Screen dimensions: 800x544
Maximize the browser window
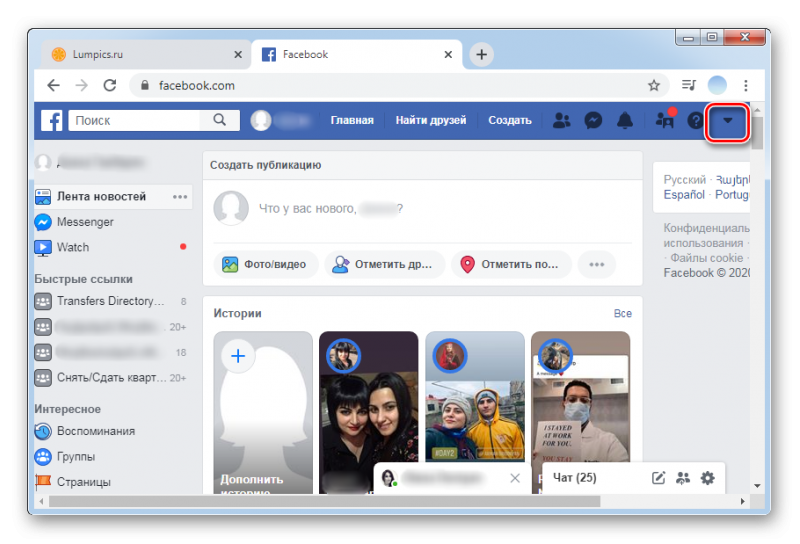coord(712,37)
